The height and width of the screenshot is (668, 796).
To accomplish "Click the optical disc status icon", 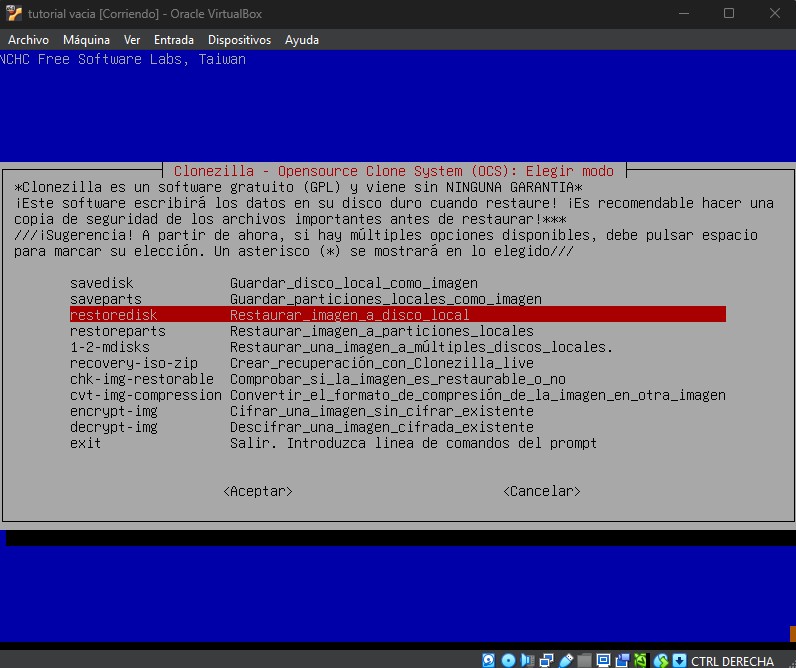I will click(x=508, y=660).
